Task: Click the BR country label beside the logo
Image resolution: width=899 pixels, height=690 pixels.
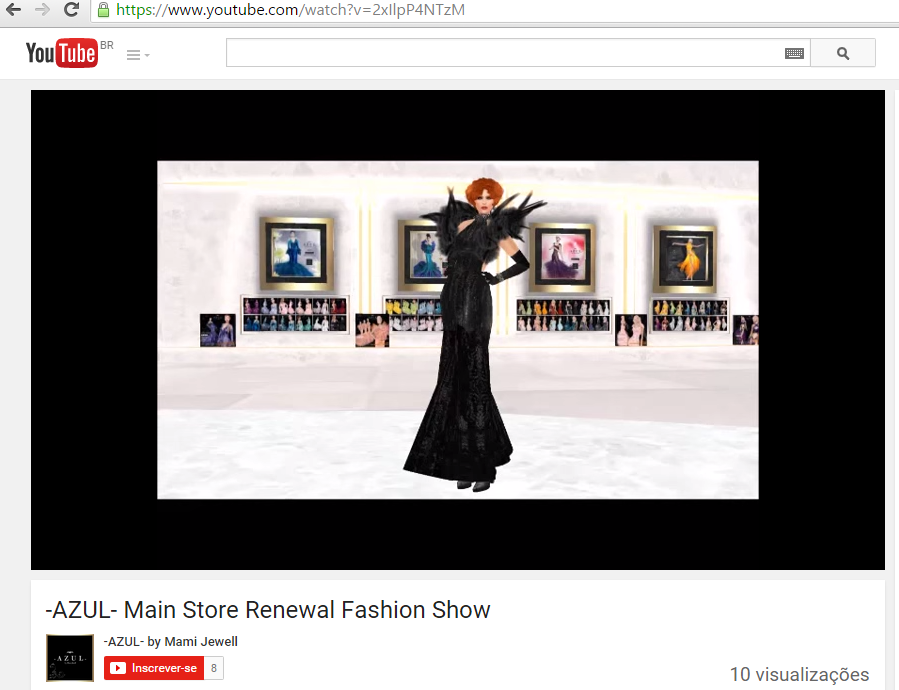Action: (107, 46)
